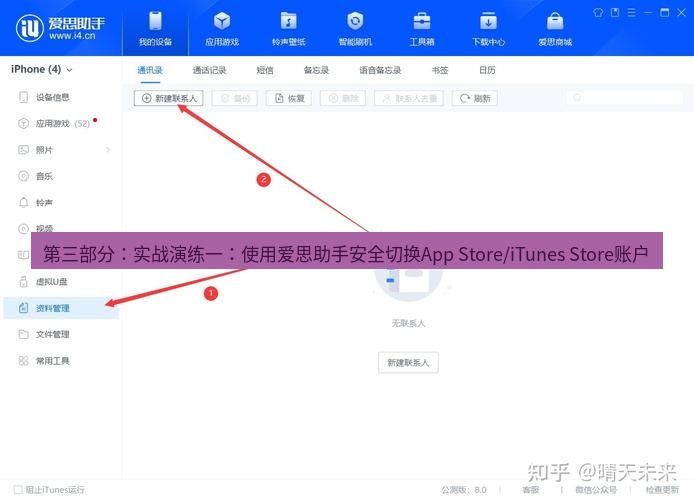
Task: Switch to the 书签 tab
Action: pyautogui.click(x=440, y=70)
